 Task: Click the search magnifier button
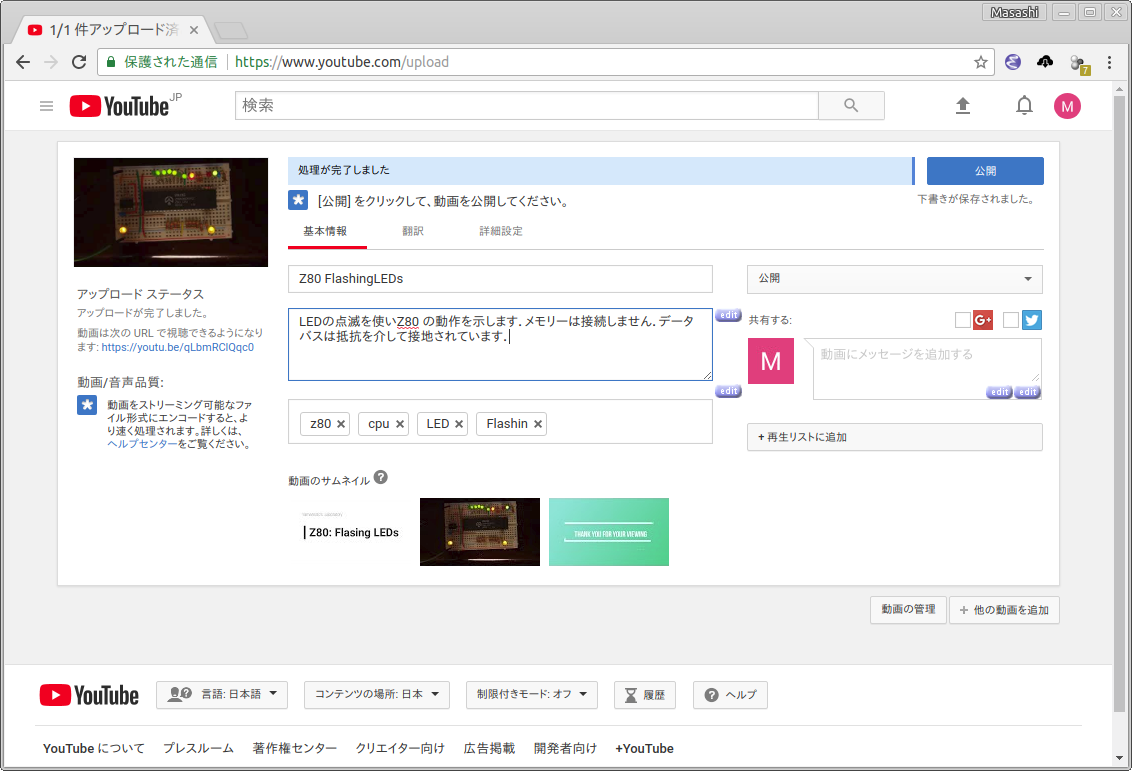click(x=851, y=105)
